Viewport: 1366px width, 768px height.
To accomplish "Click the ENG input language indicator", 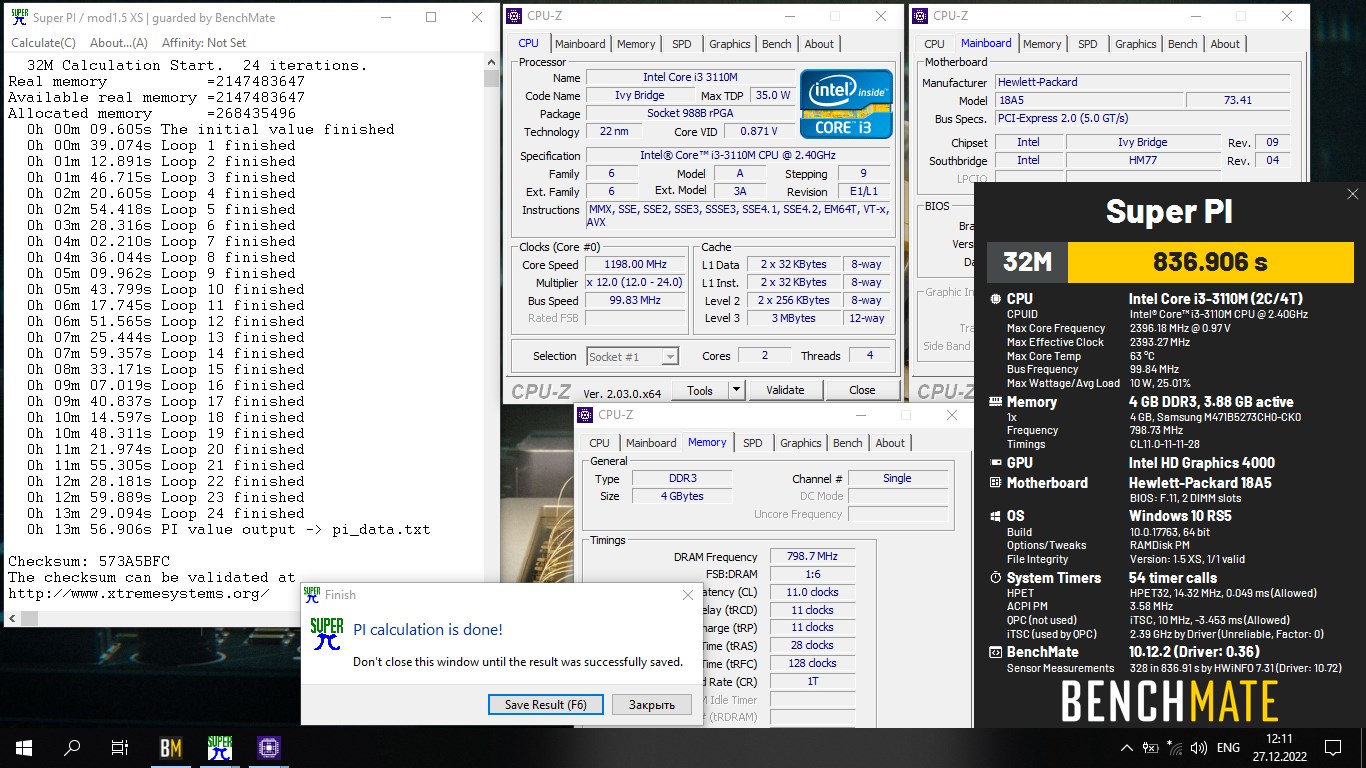I will coord(1228,747).
